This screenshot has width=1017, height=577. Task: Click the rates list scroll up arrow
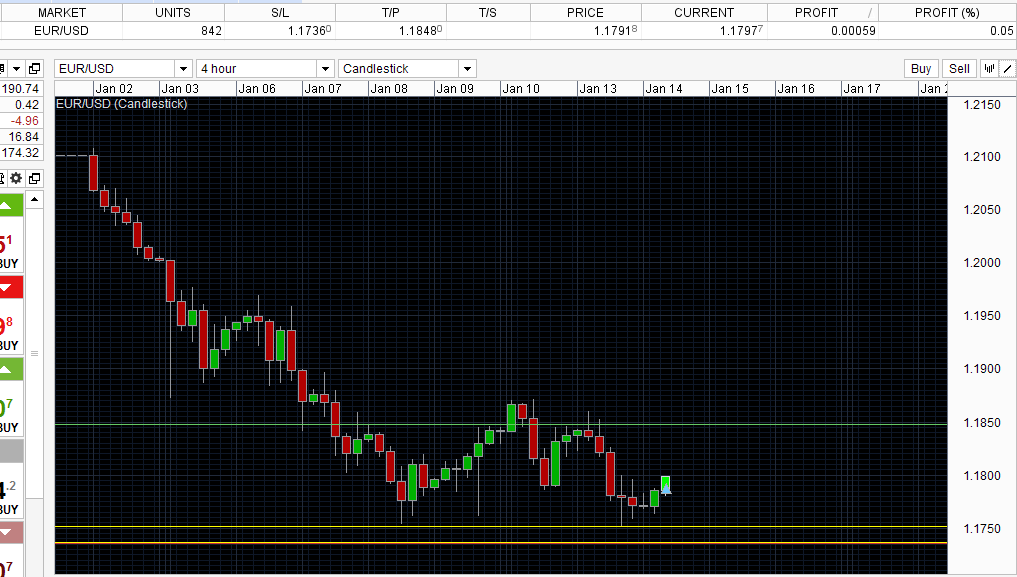[34, 199]
